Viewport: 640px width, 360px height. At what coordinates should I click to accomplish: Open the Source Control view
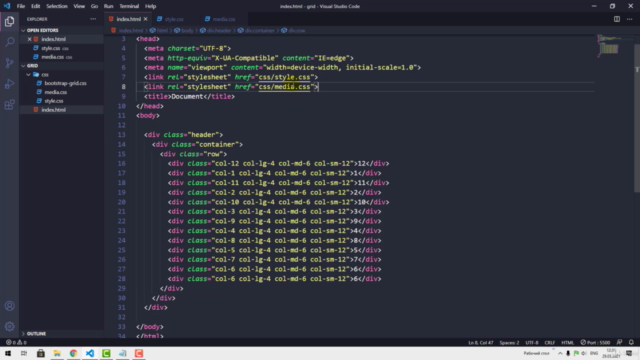9,63
